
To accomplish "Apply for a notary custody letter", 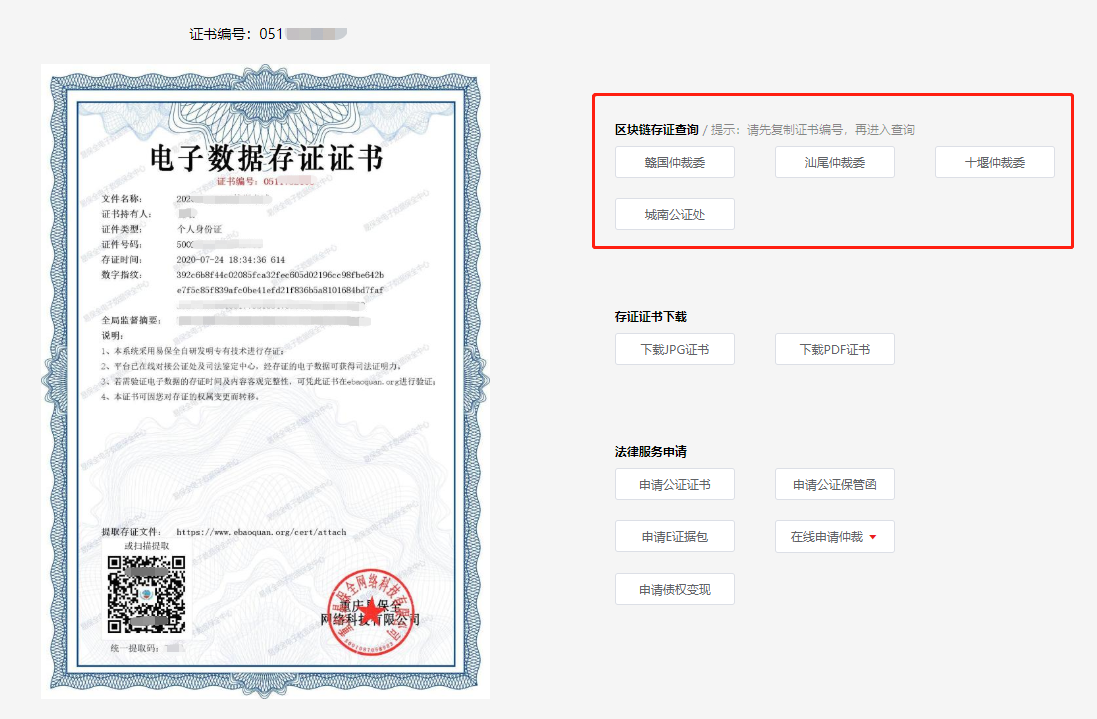I will point(834,483).
